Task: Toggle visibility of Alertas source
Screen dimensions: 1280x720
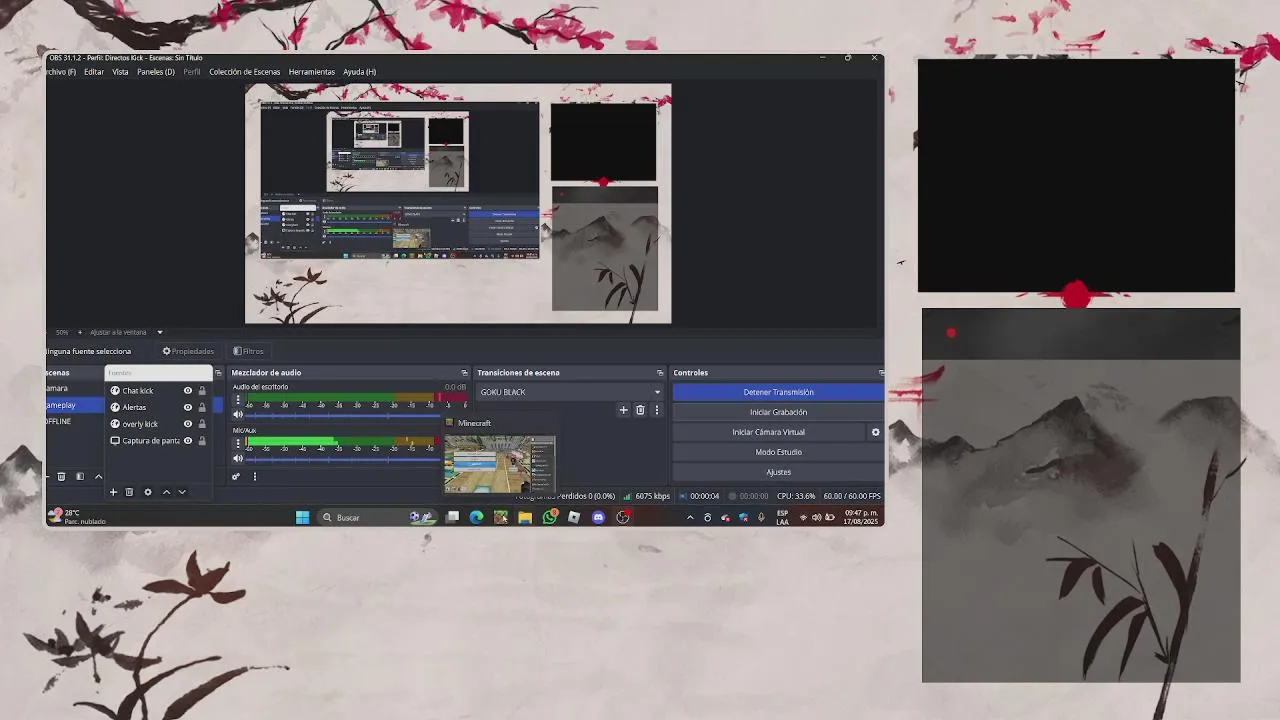Action: [x=187, y=407]
